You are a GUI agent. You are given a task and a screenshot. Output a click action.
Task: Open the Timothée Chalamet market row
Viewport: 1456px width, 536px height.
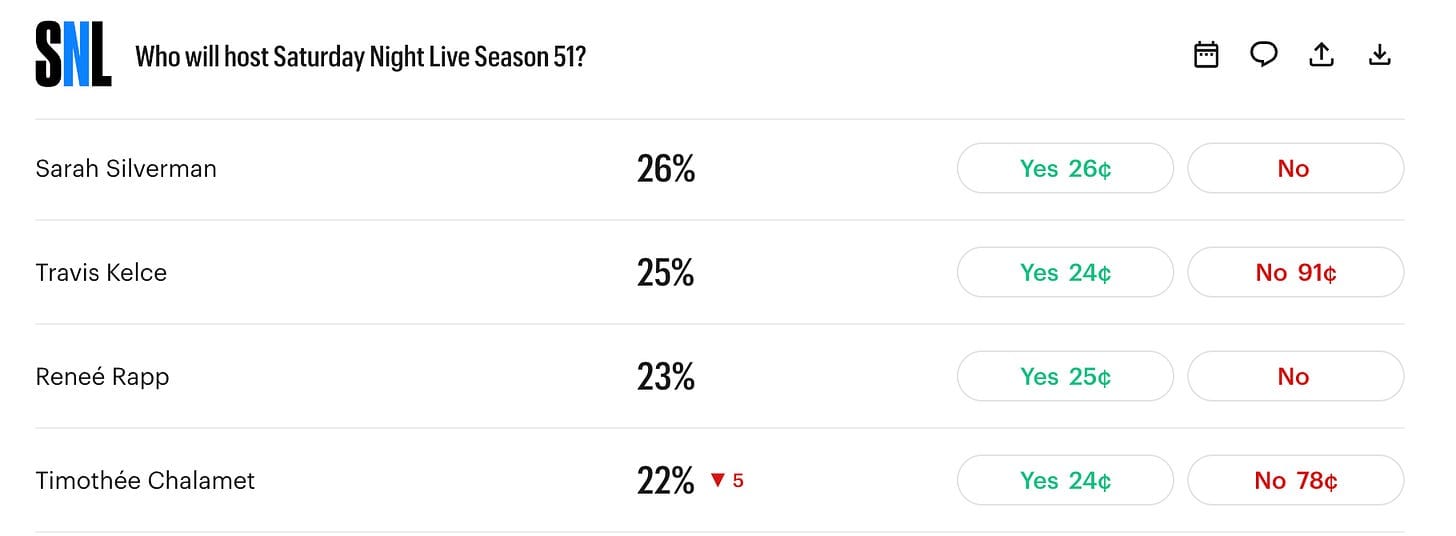[x=719, y=480]
